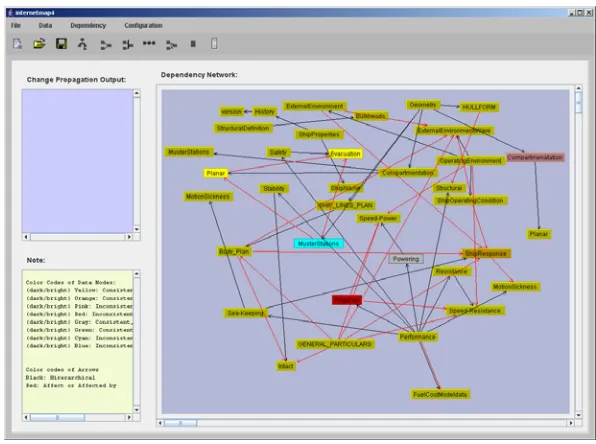Click the Resistance node
This screenshot has width=596, height=444.
tap(452, 271)
